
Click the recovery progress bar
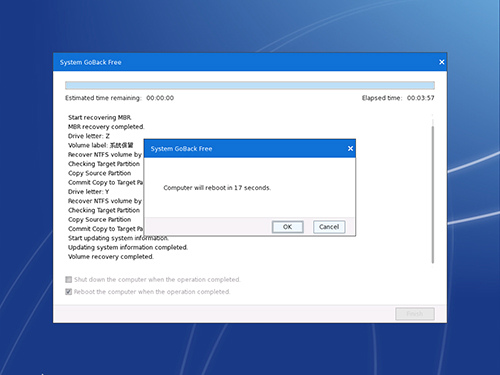pos(250,85)
